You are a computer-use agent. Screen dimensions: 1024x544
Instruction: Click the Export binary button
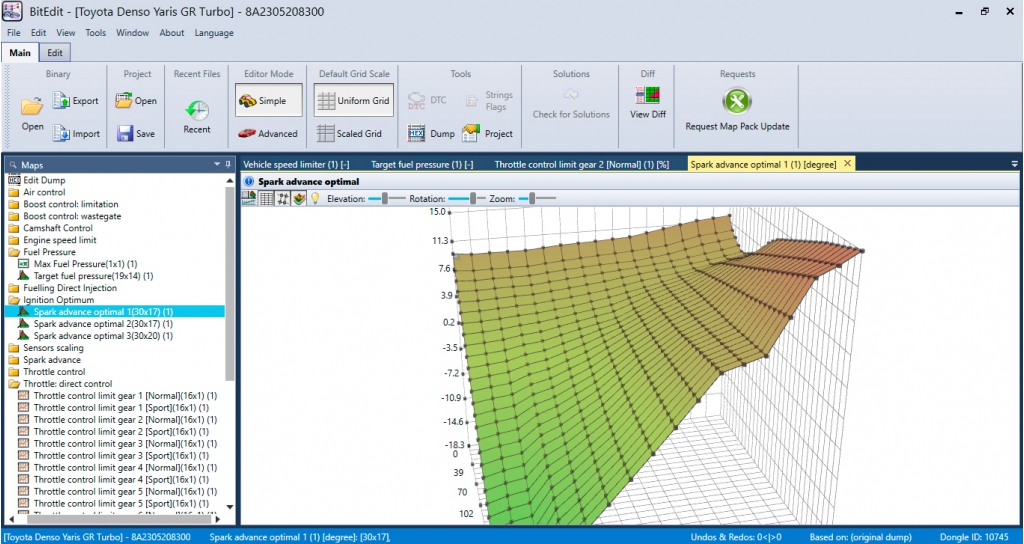click(76, 101)
